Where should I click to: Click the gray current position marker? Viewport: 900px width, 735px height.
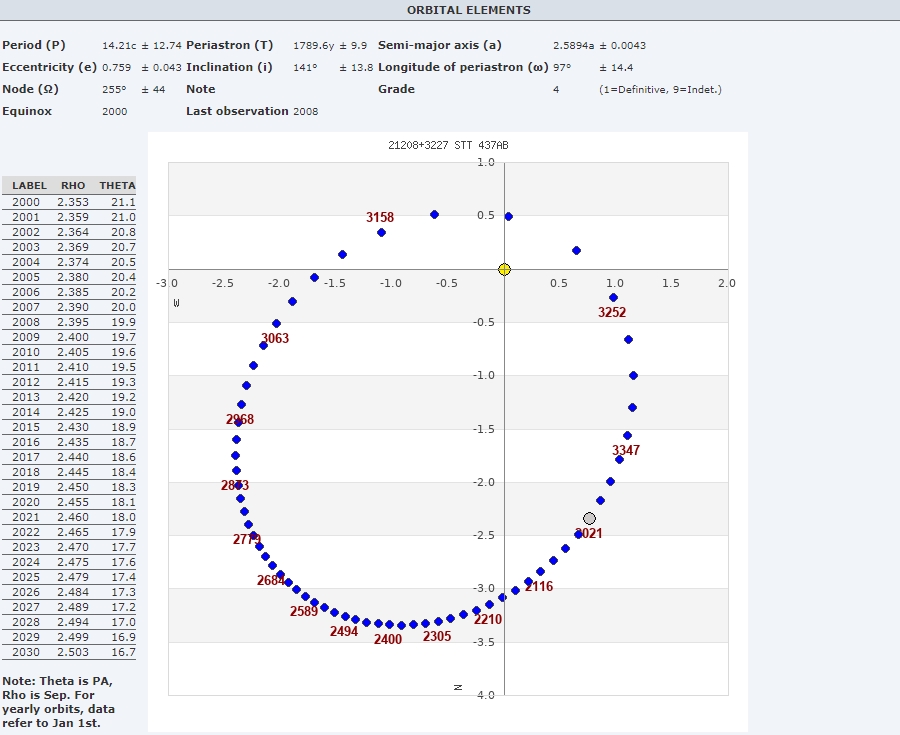pos(589,518)
